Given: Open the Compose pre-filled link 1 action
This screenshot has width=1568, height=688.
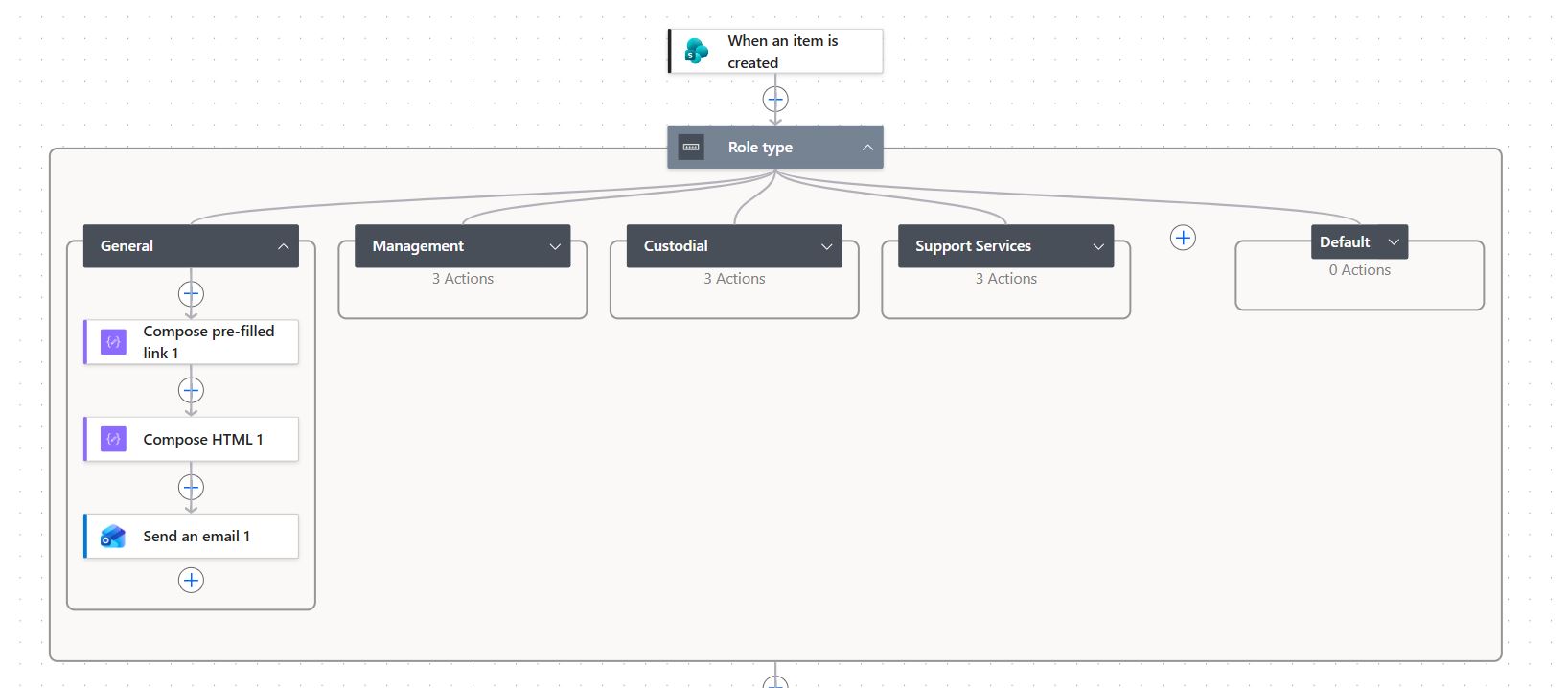Looking at the screenshot, I should [191, 342].
